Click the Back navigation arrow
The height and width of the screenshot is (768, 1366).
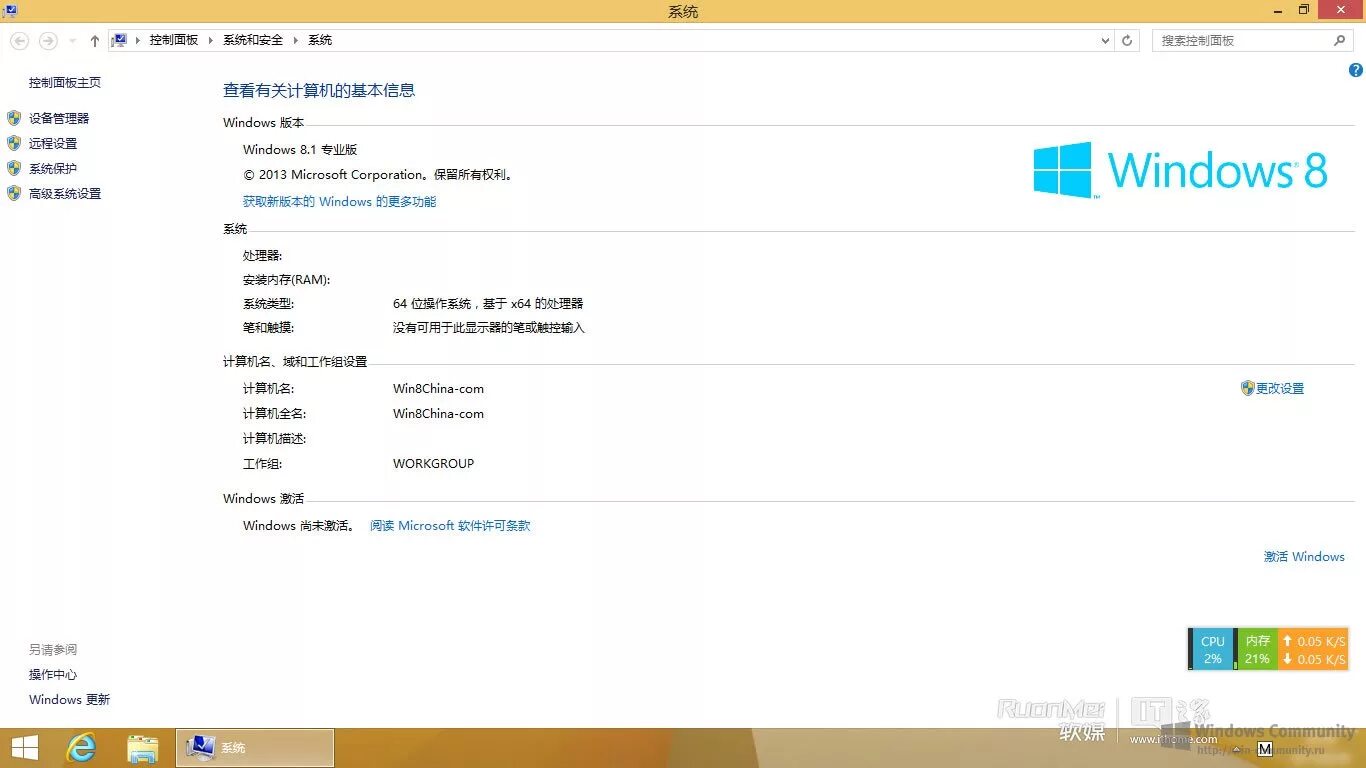coord(19,41)
